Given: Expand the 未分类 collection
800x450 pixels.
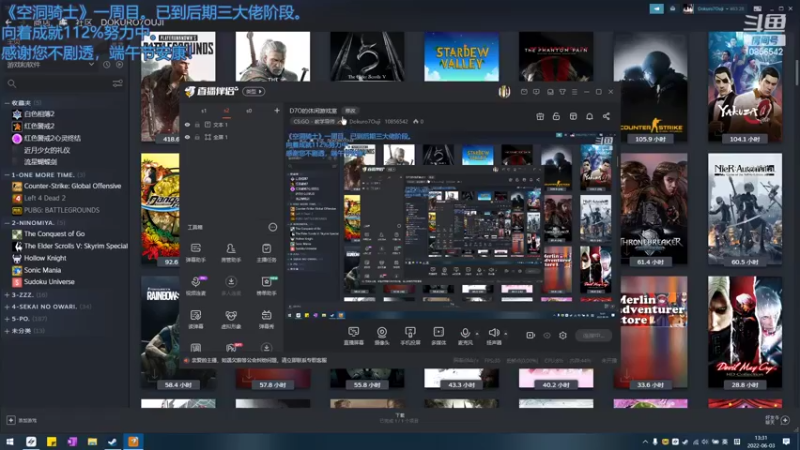Looking at the screenshot, I should pyautogui.click(x=7, y=331).
